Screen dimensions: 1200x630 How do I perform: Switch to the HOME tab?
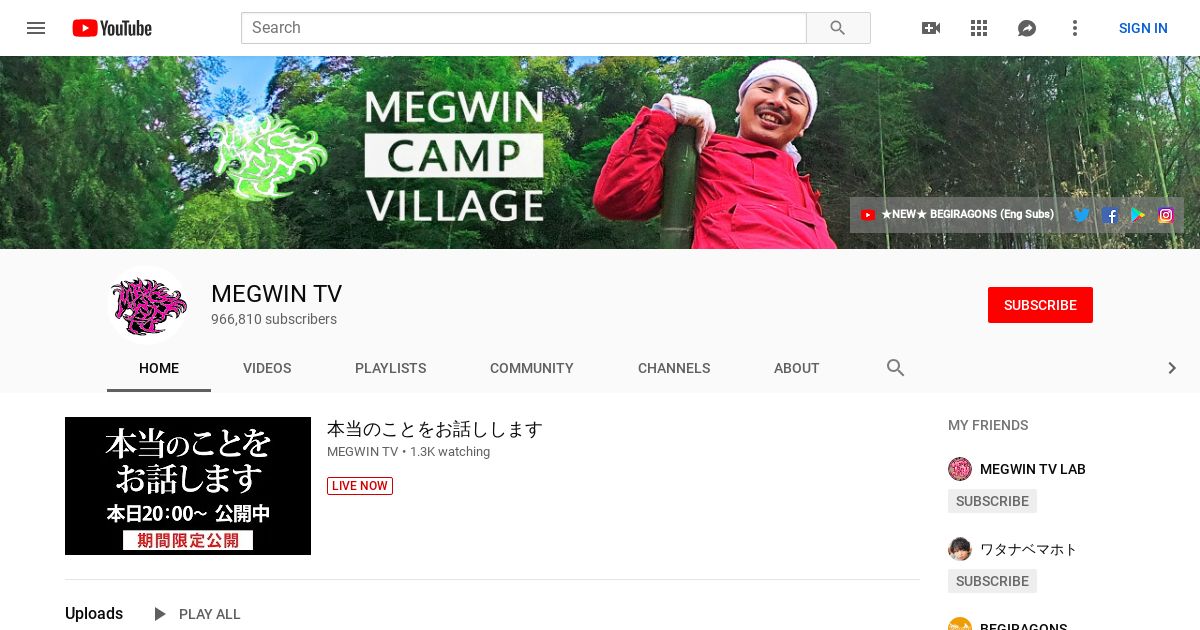tap(159, 368)
